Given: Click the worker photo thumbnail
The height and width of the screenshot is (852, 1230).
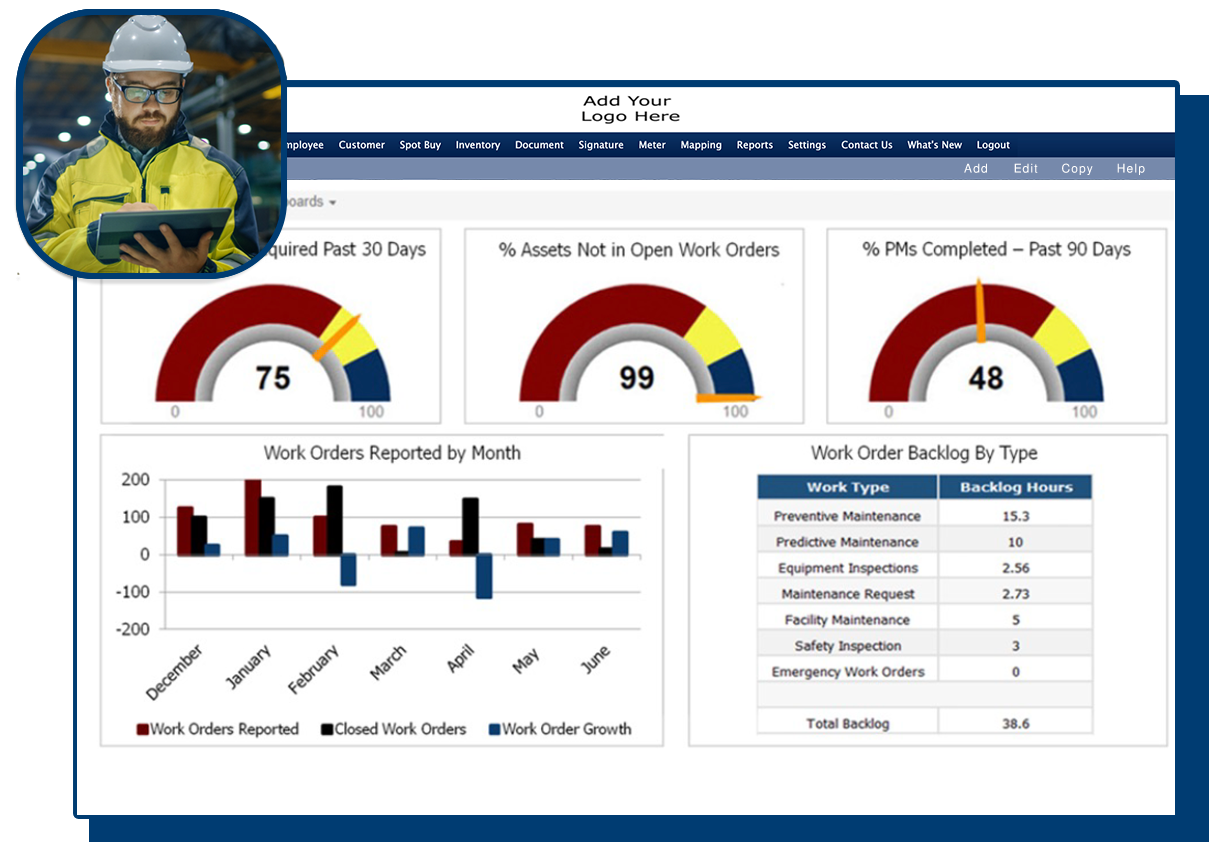Looking at the screenshot, I should coord(151,143).
